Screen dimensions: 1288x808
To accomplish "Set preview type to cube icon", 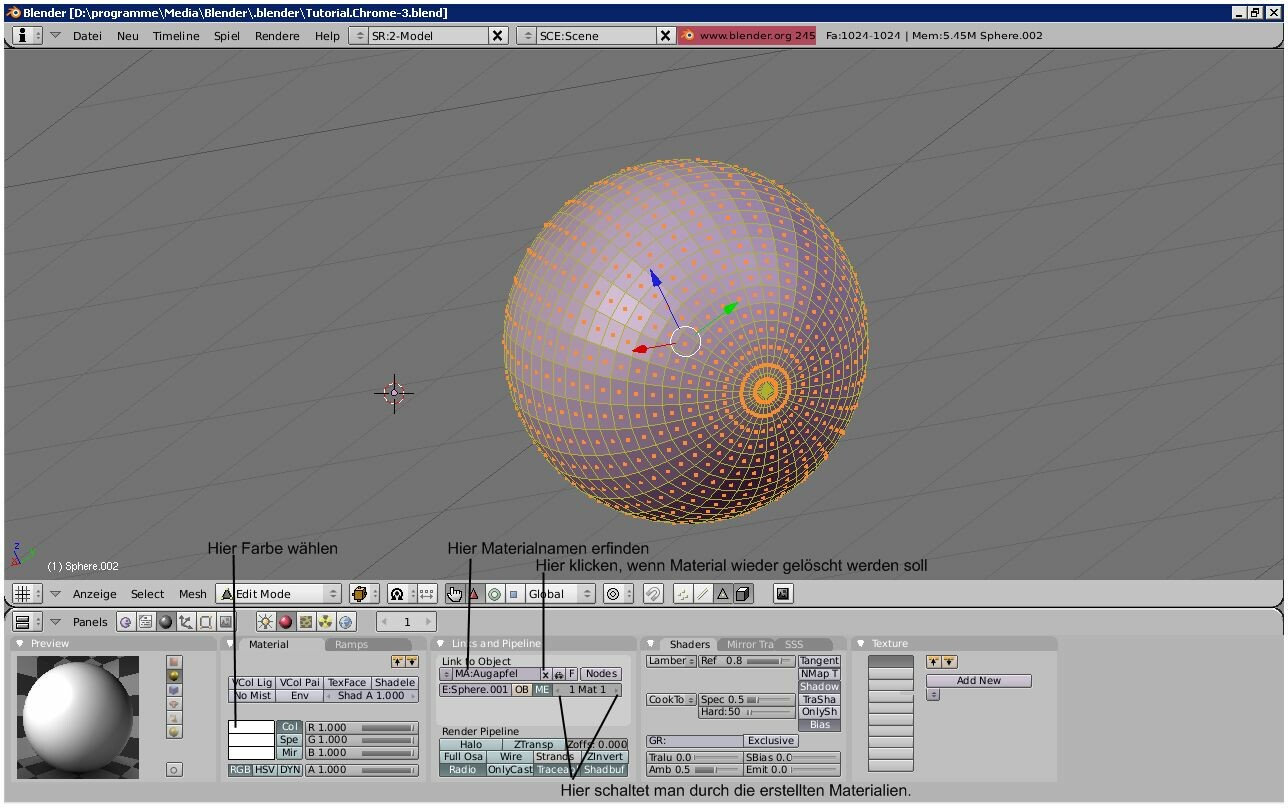I will (x=175, y=690).
